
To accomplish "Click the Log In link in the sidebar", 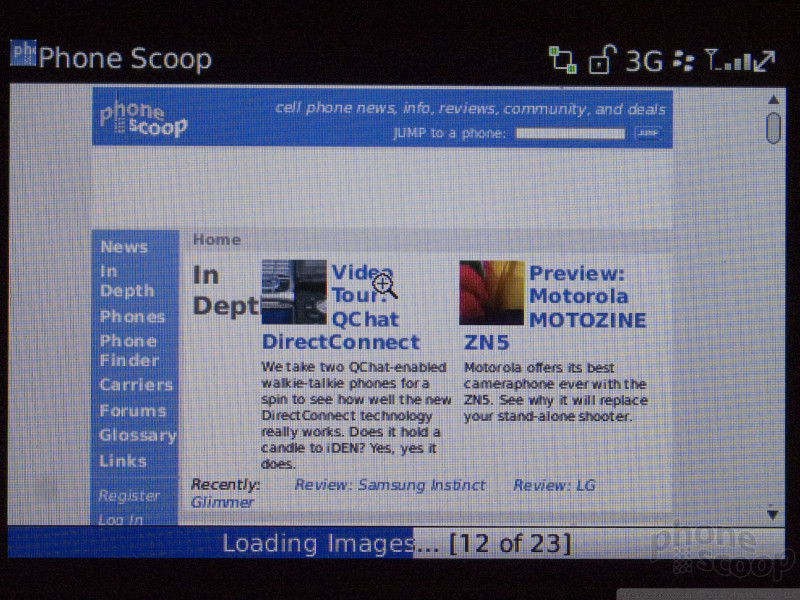I will click(120, 519).
